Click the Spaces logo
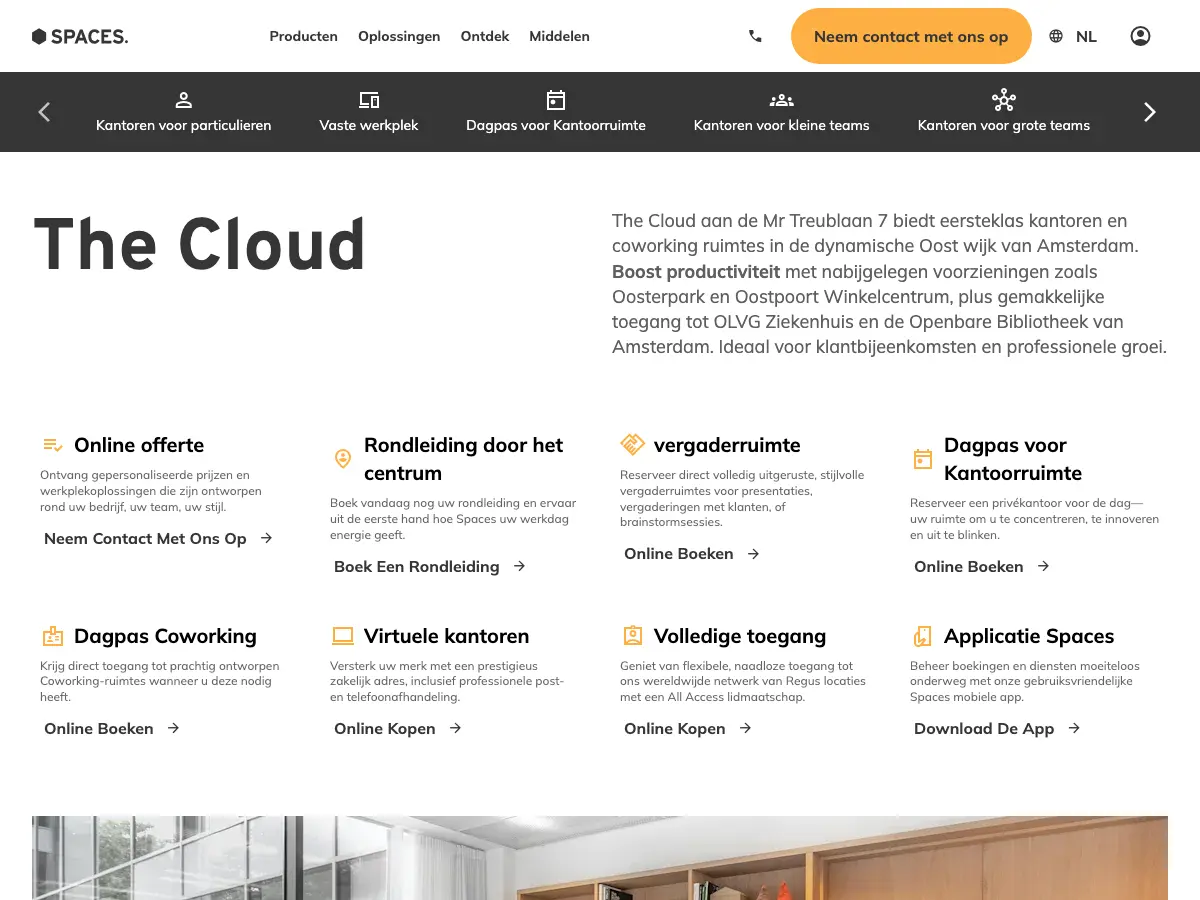The height and width of the screenshot is (900, 1200). [x=80, y=37]
